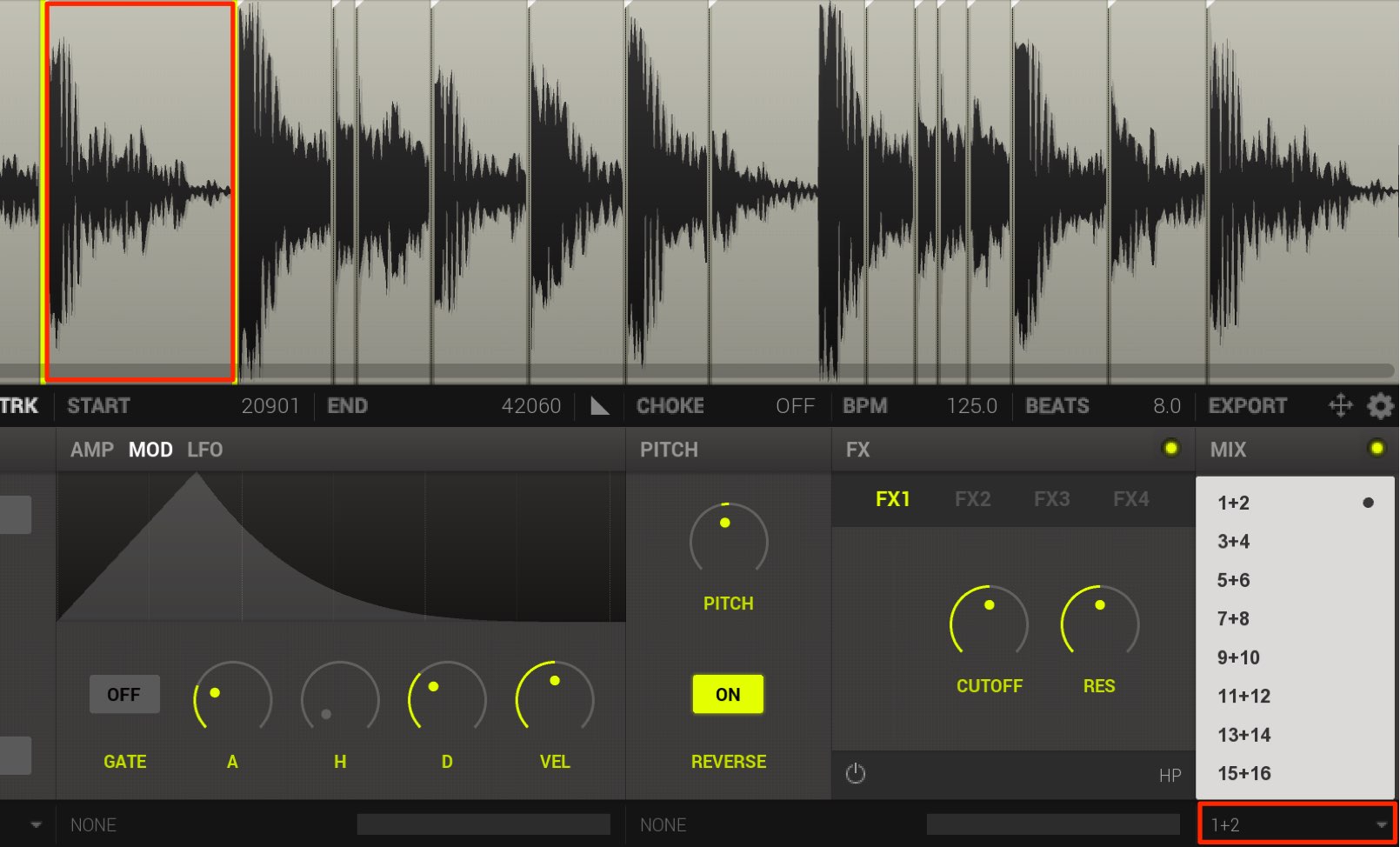1400x847 pixels.
Task: Toggle the FX section enable LED
Action: 1170,449
